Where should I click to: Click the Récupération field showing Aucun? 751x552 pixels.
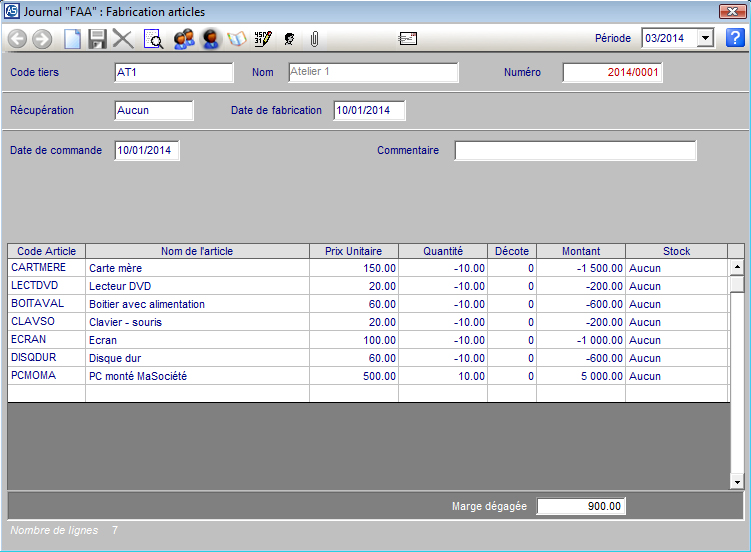(x=153, y=110)
